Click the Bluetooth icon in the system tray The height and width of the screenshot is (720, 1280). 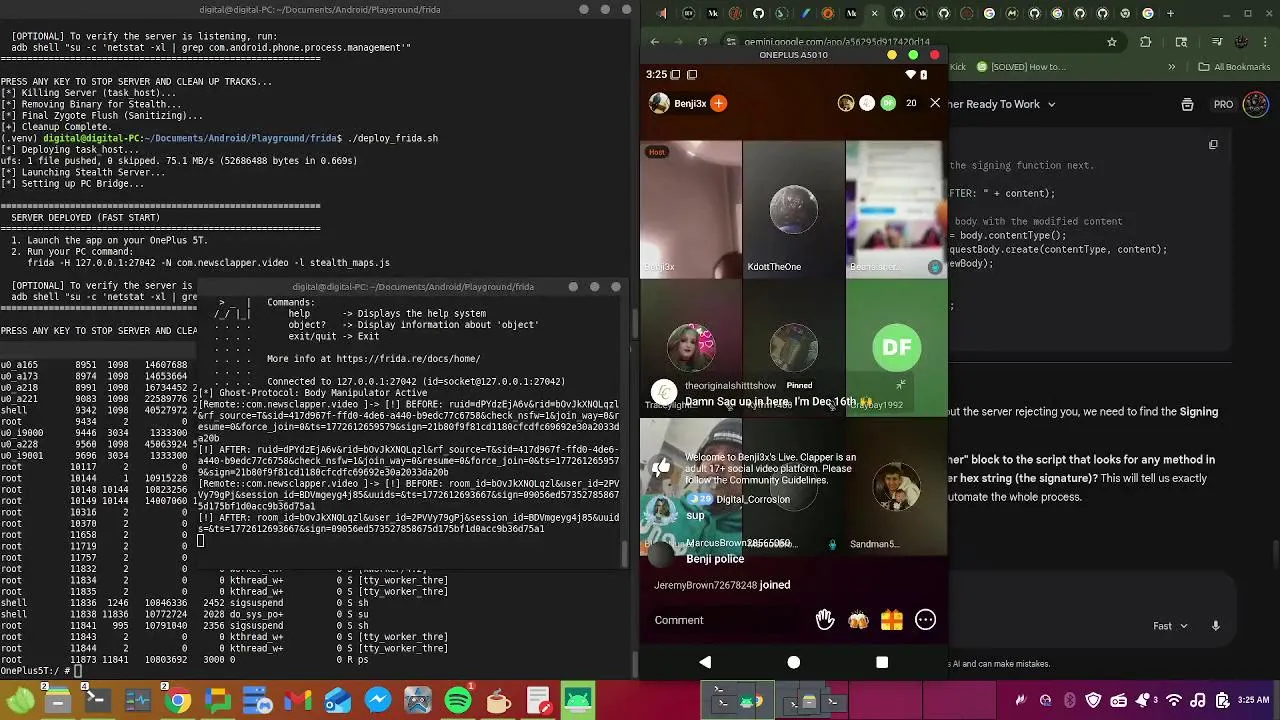tap(1069, 701)
